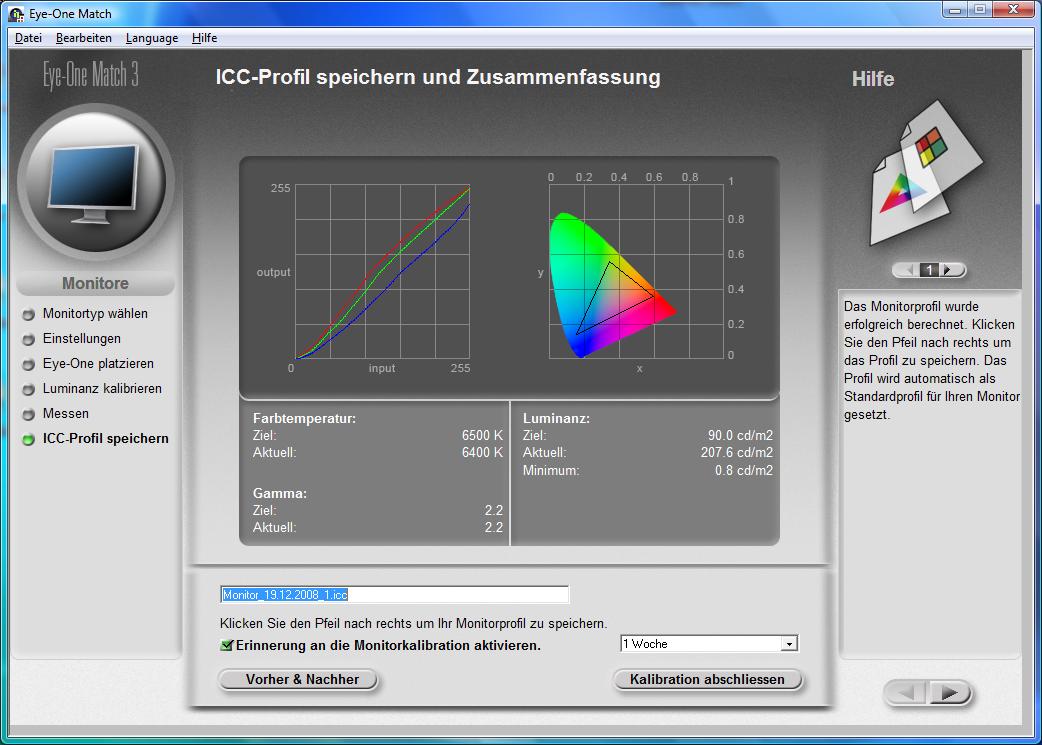
Task: Click the Farbtemperatur Aktuell value 6400 K
Action: click(x=482, y=453)
